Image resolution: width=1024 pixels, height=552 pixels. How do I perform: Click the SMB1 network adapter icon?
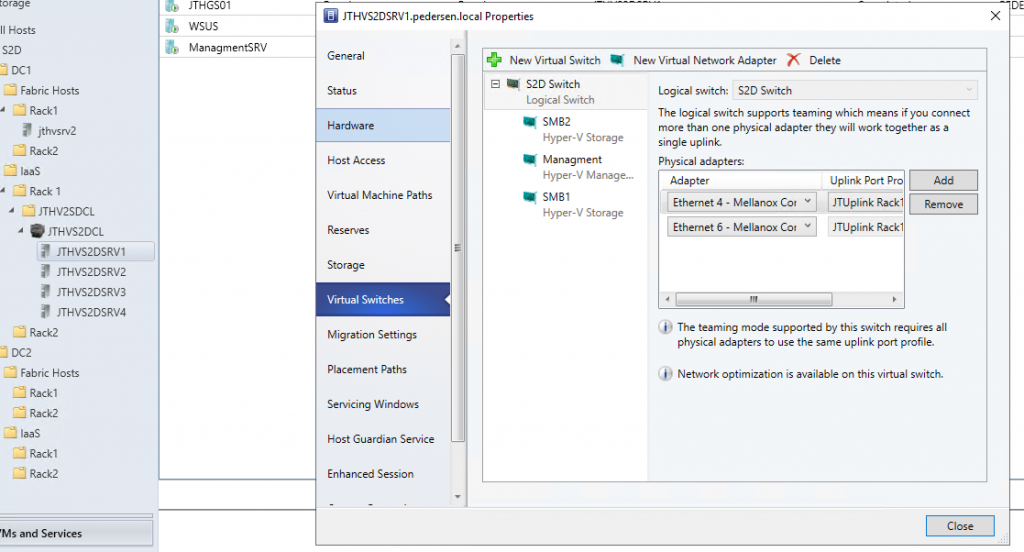point(530,197)
